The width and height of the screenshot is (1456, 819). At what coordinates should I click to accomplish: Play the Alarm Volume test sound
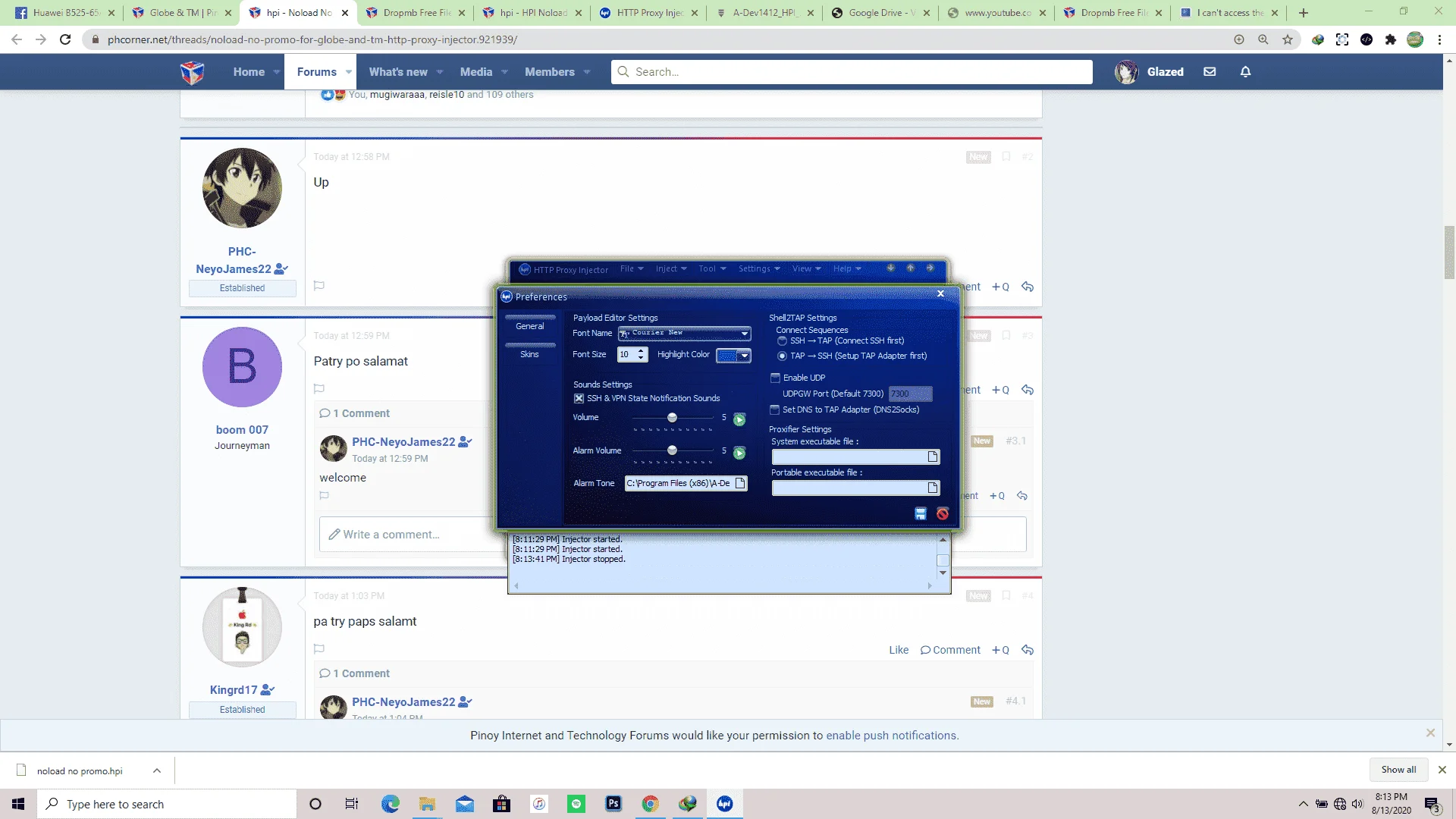(739, 453)
